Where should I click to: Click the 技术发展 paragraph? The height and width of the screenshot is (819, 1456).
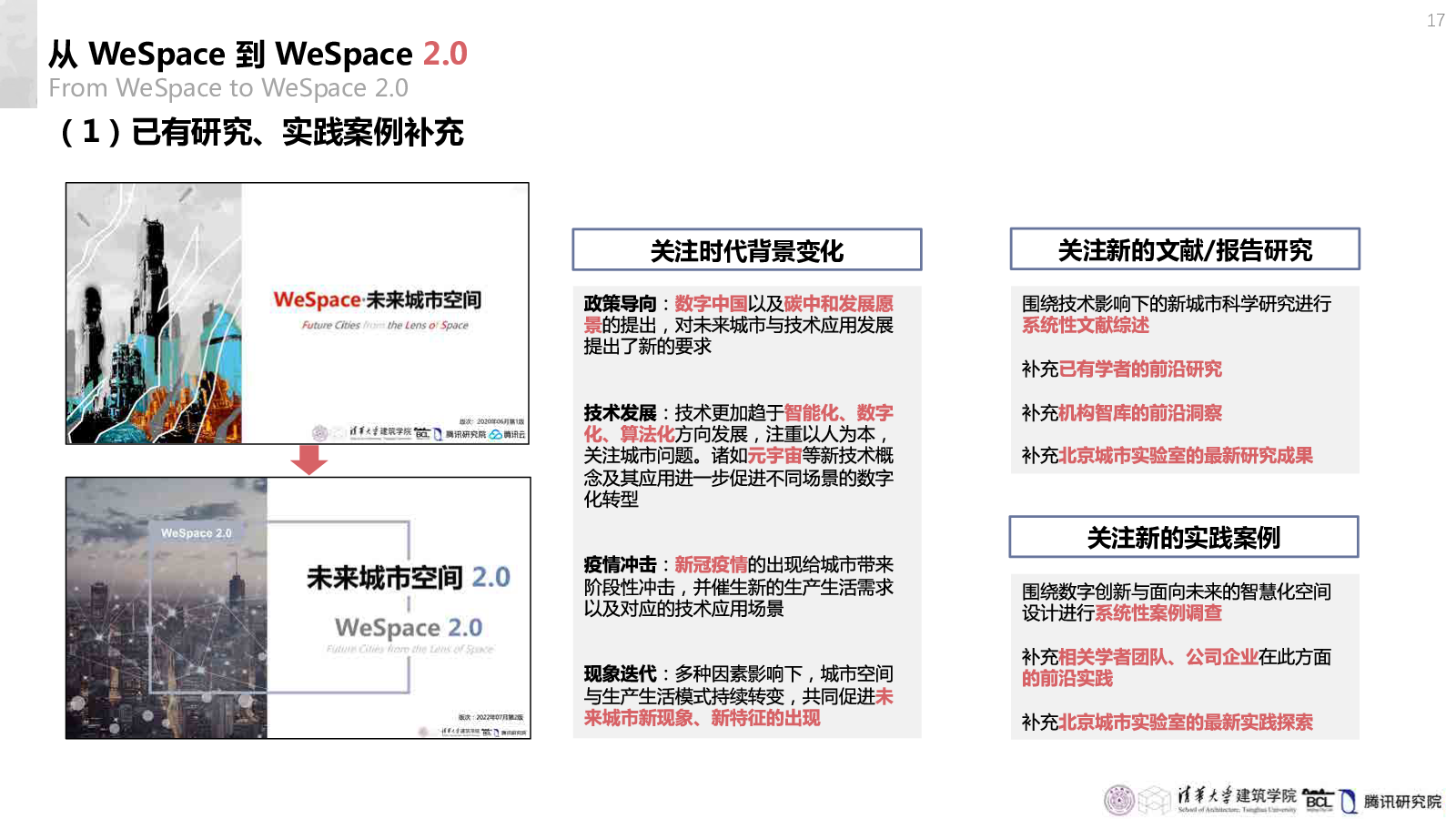click(x=739, y=456)
